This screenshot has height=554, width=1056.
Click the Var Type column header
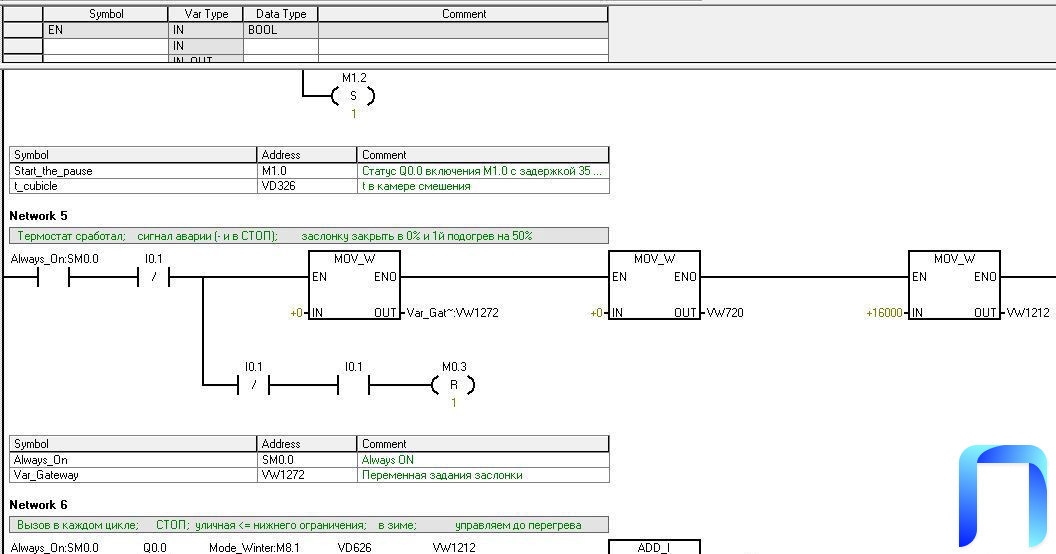click(x=206, y=14)
